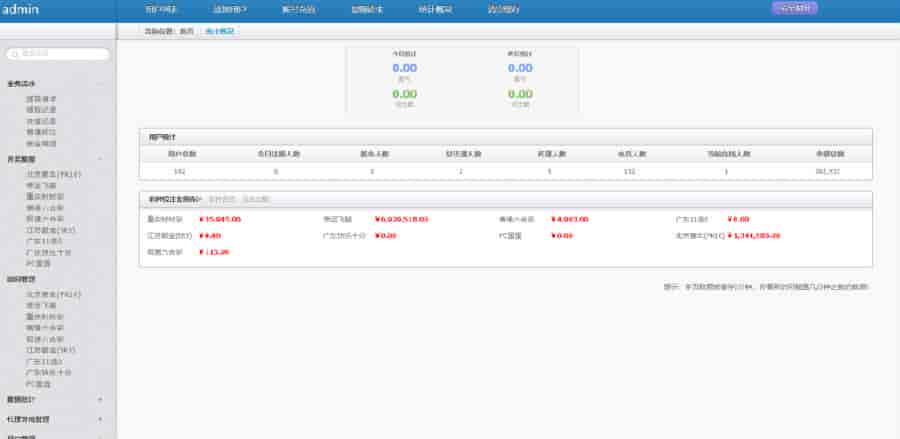Screen dimensions: 900x439
Task: Open 提现请求 in the sidebar
Action: [x=41, y=98]
